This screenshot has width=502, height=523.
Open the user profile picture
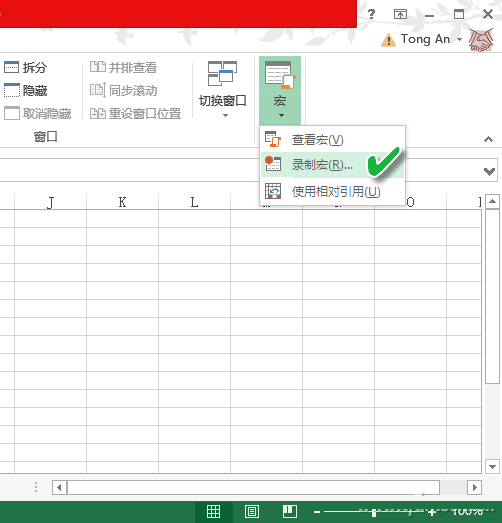(481, 40)
